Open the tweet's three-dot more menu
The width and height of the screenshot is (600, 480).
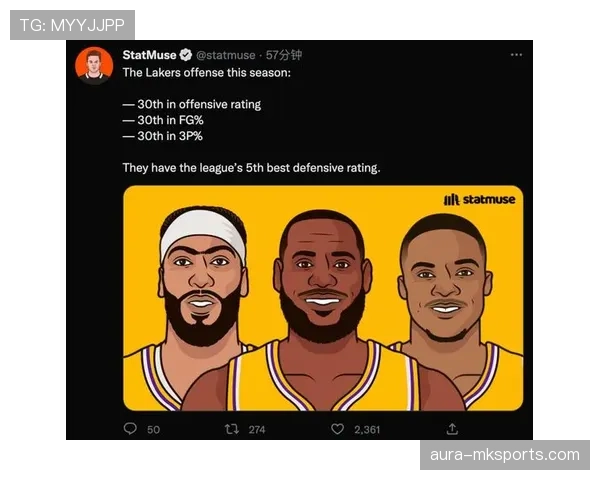(x=516, y=55)
